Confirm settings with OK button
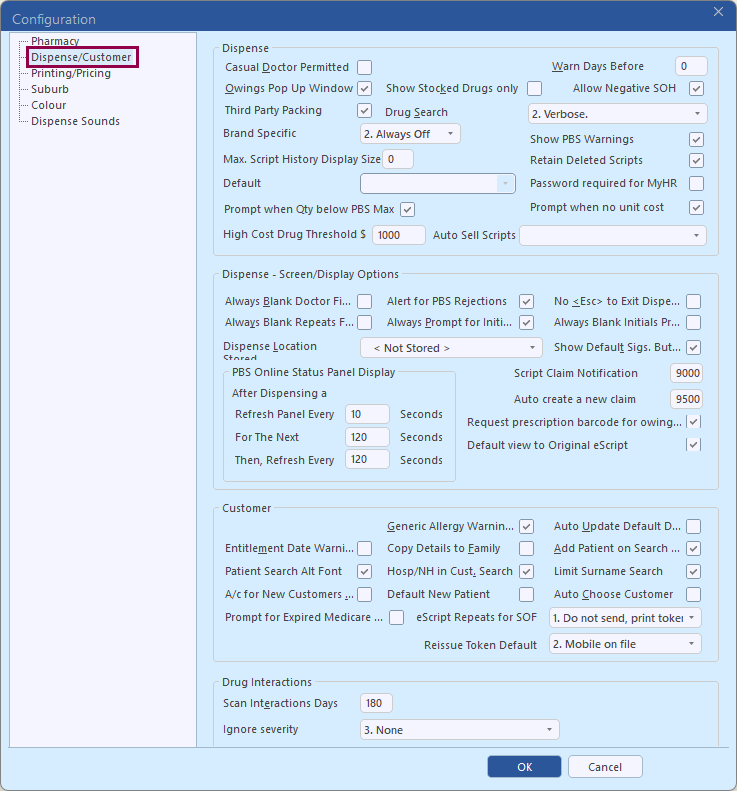This screenshot has width=737, height=791. pyautogui.click(x=524, y=767)
